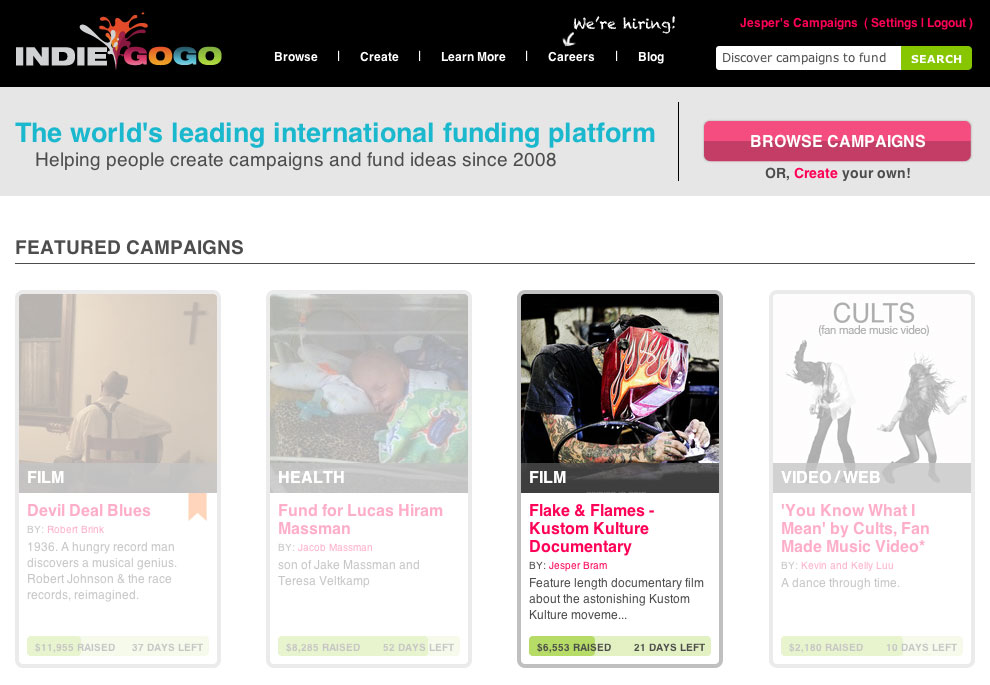The image size is (990, 685).
Task: Visit the Blog link in the header
Action: click(x=651, y=57)
